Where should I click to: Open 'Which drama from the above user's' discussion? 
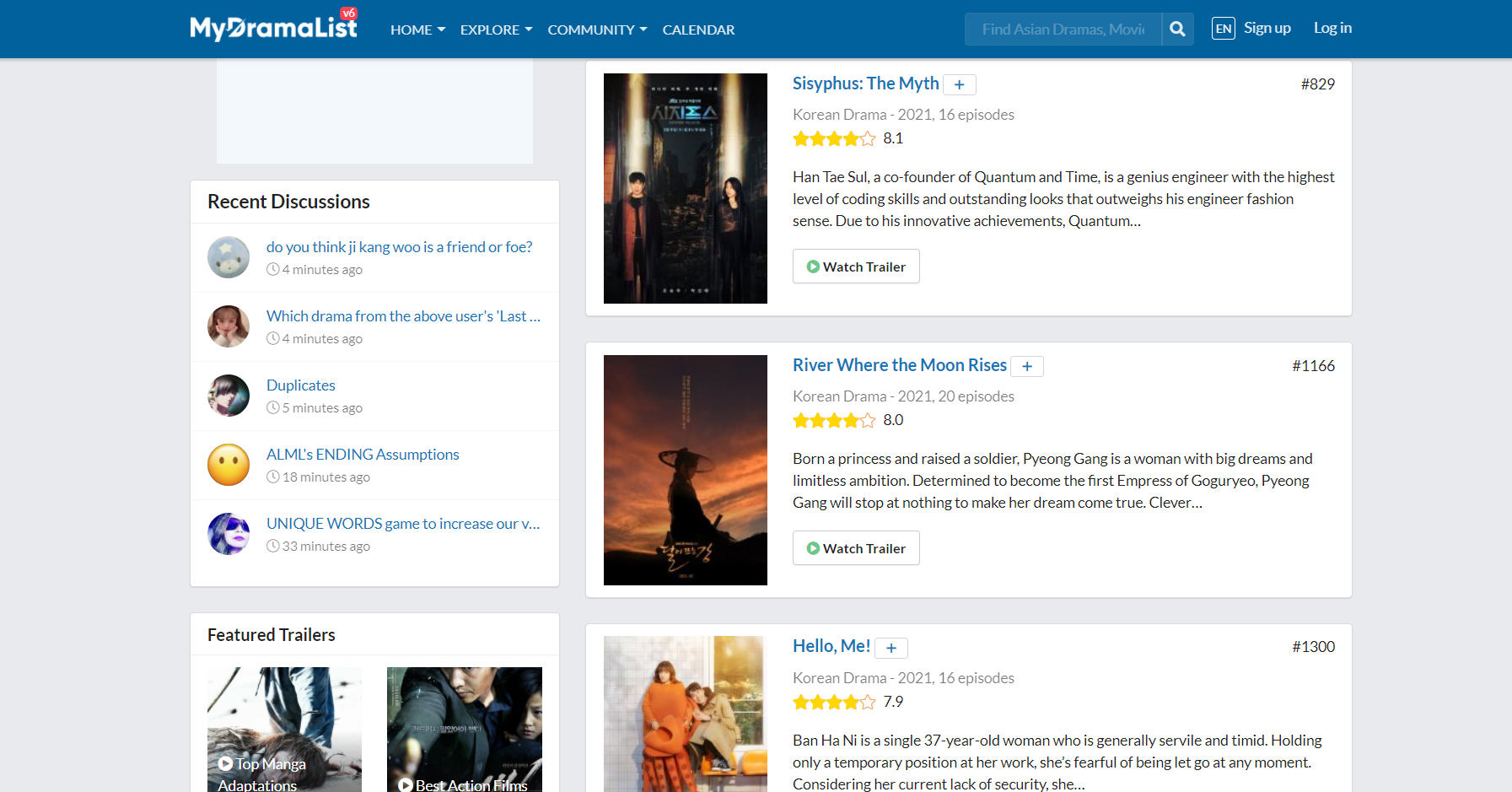point(403,316)
